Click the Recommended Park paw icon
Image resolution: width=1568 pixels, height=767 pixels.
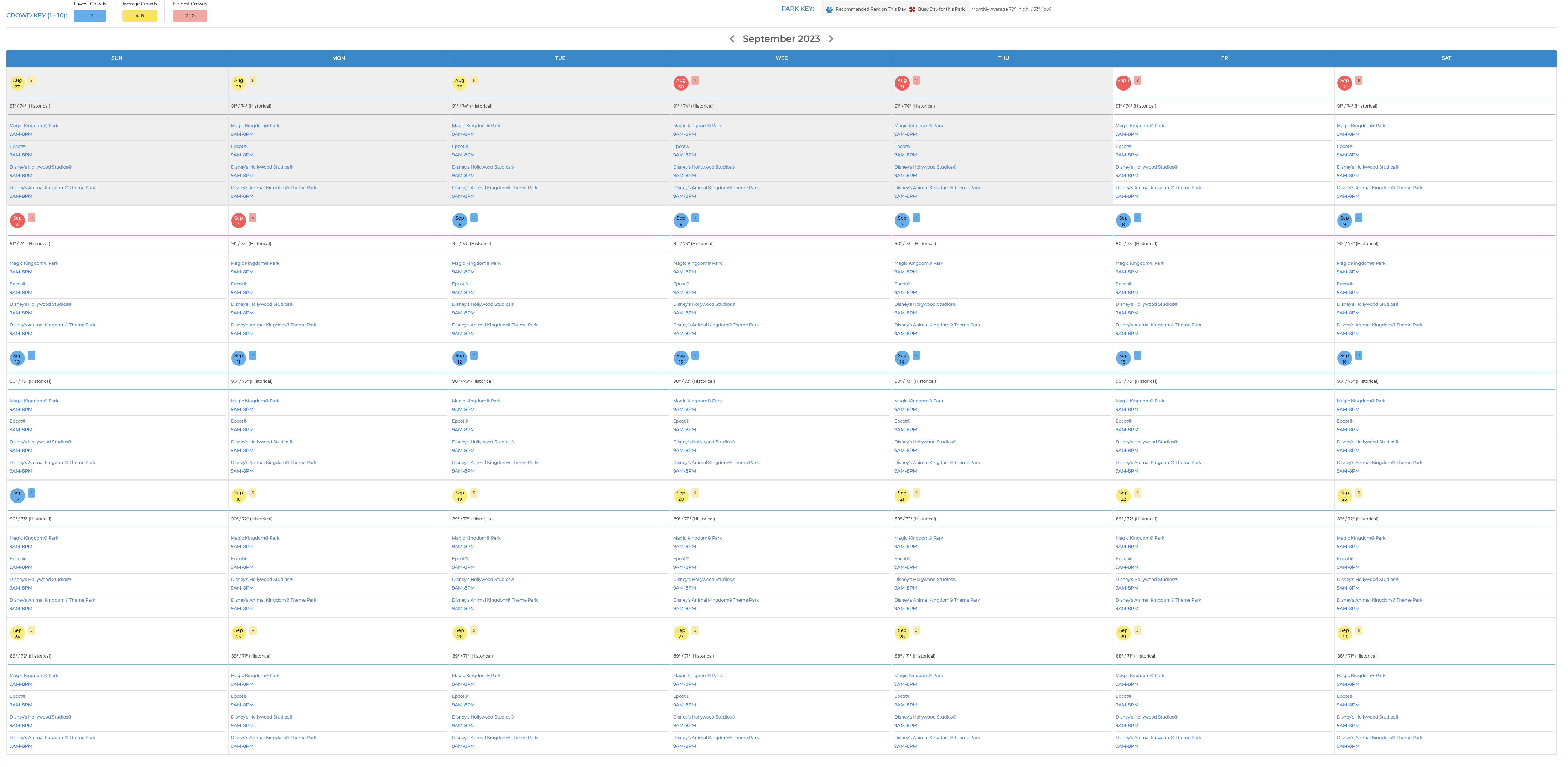[x=829, y=9]
